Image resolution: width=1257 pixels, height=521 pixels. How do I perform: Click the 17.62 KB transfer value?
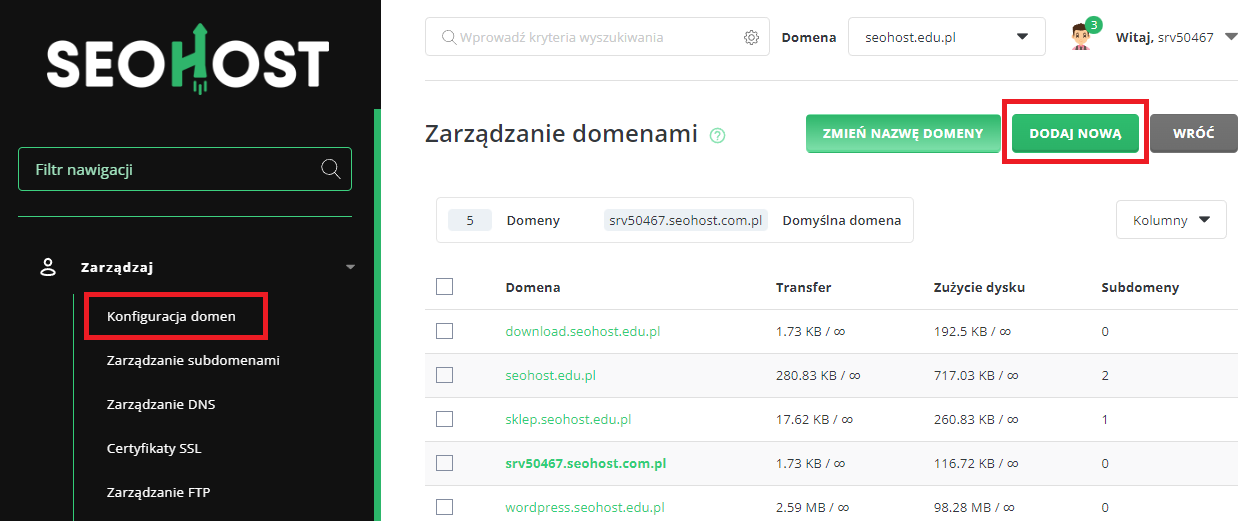tap(814, 419)
